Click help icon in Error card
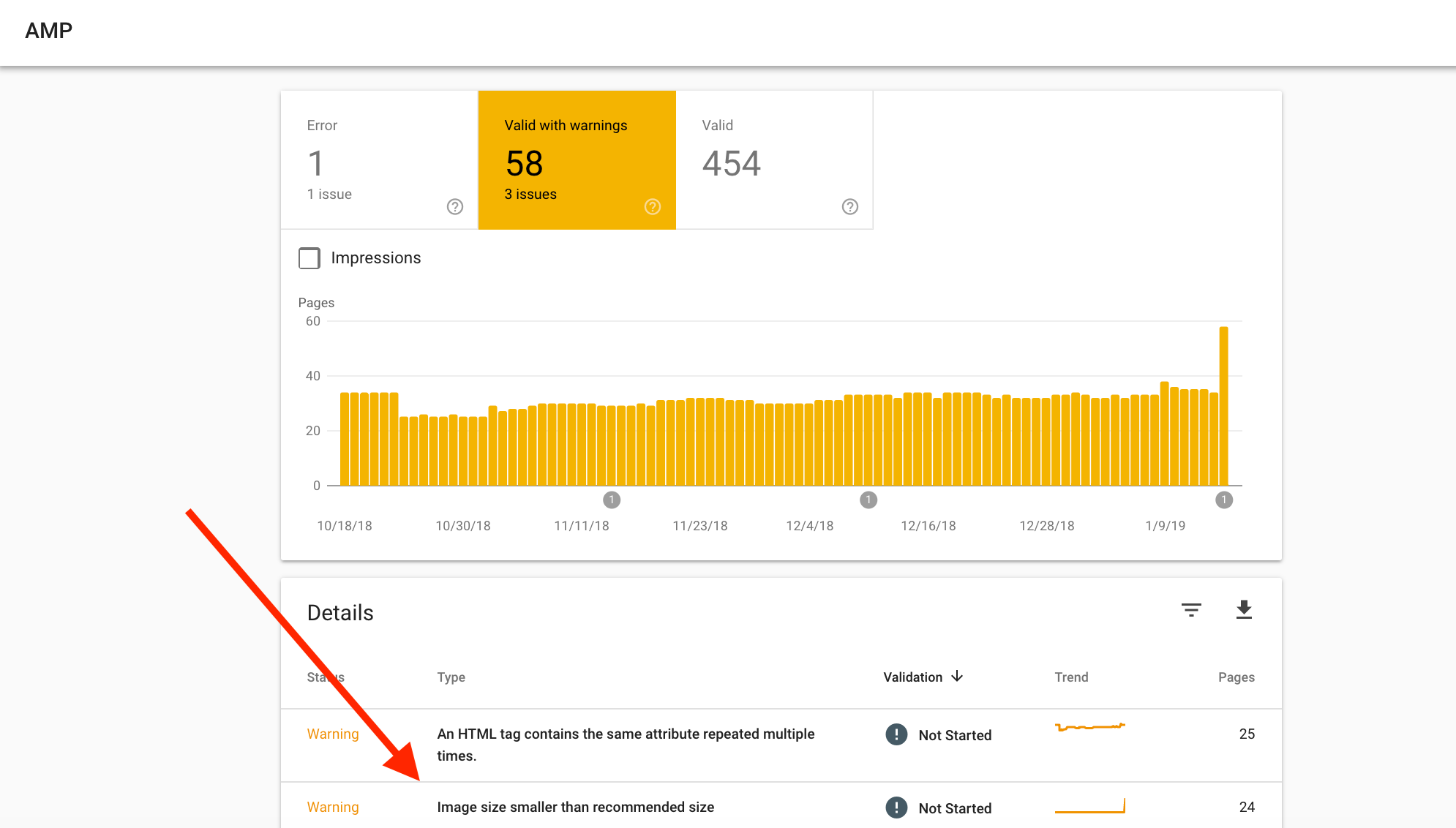Viewport: 1456px width, 828px height. [455, 207]
